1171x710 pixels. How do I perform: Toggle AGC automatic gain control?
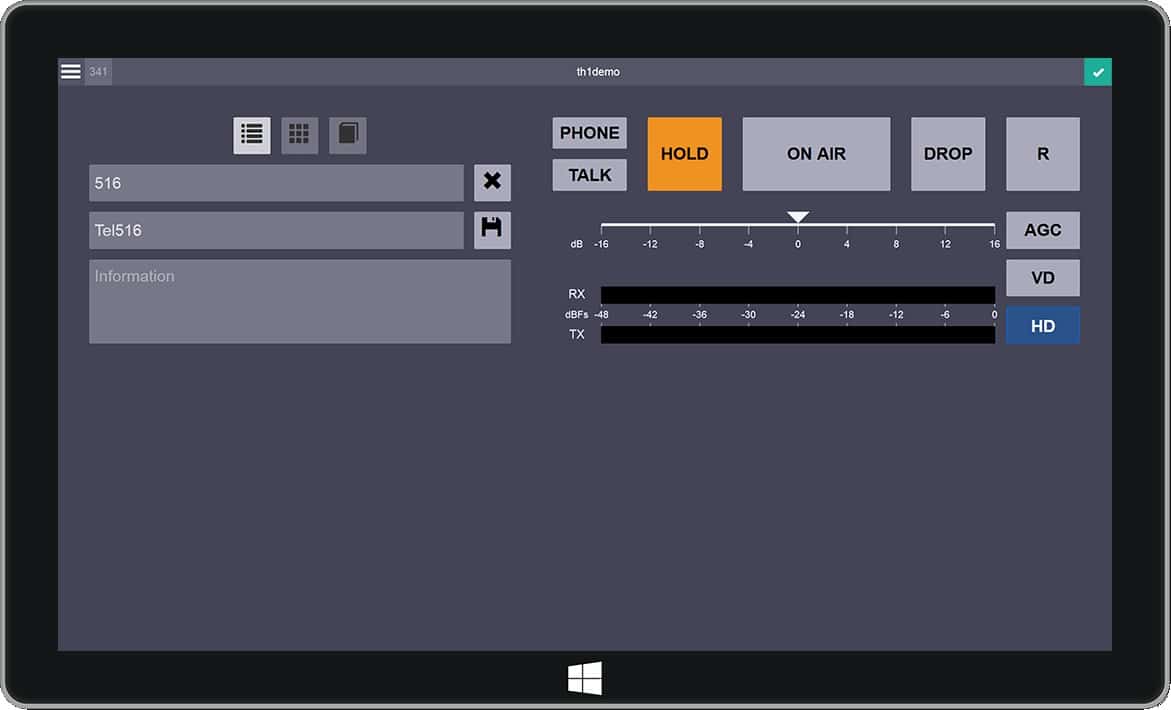[x=1042, y=230]
